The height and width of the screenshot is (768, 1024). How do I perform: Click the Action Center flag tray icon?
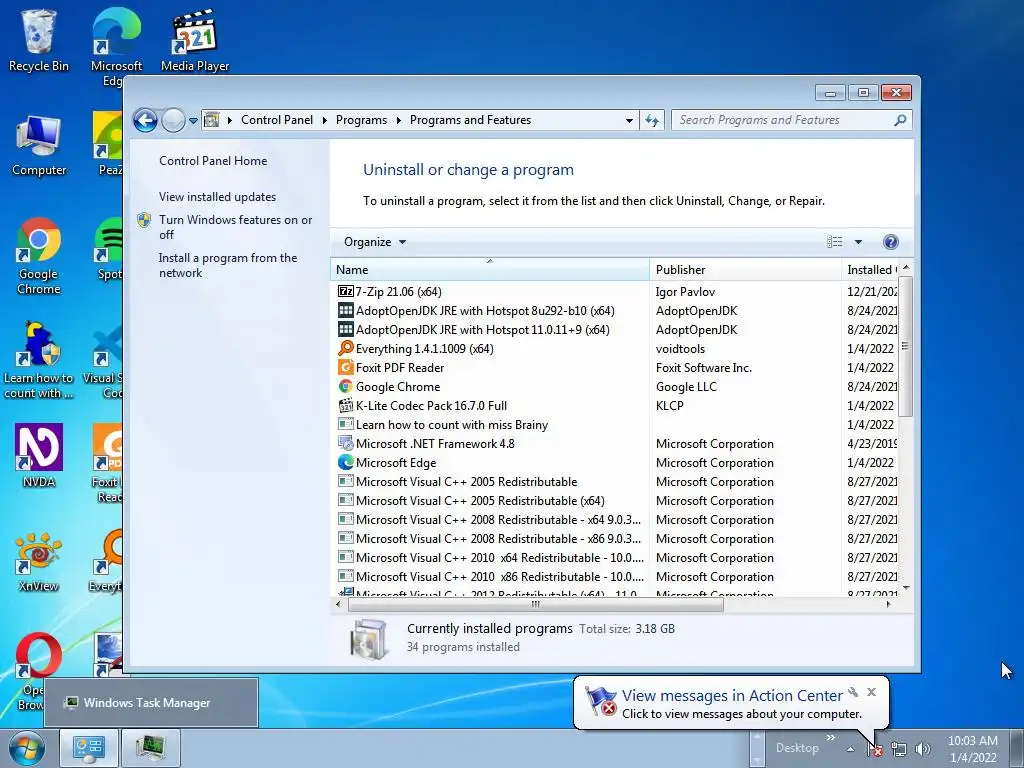(x=875, y=749)
